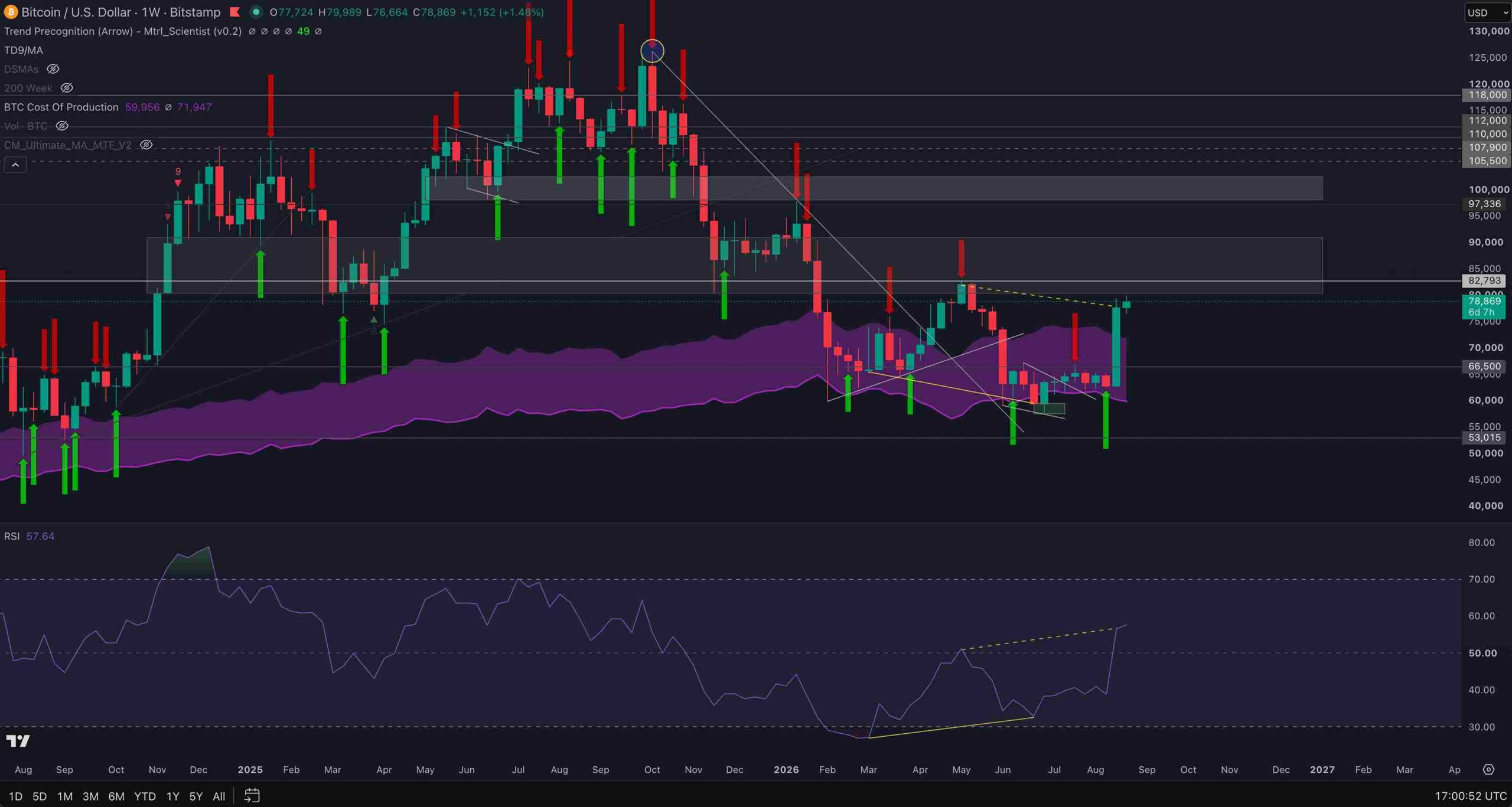Image resolution: width=1512 pixels, height=807 pixels.
Task: Click the open price O77,724
Action: 292,12
